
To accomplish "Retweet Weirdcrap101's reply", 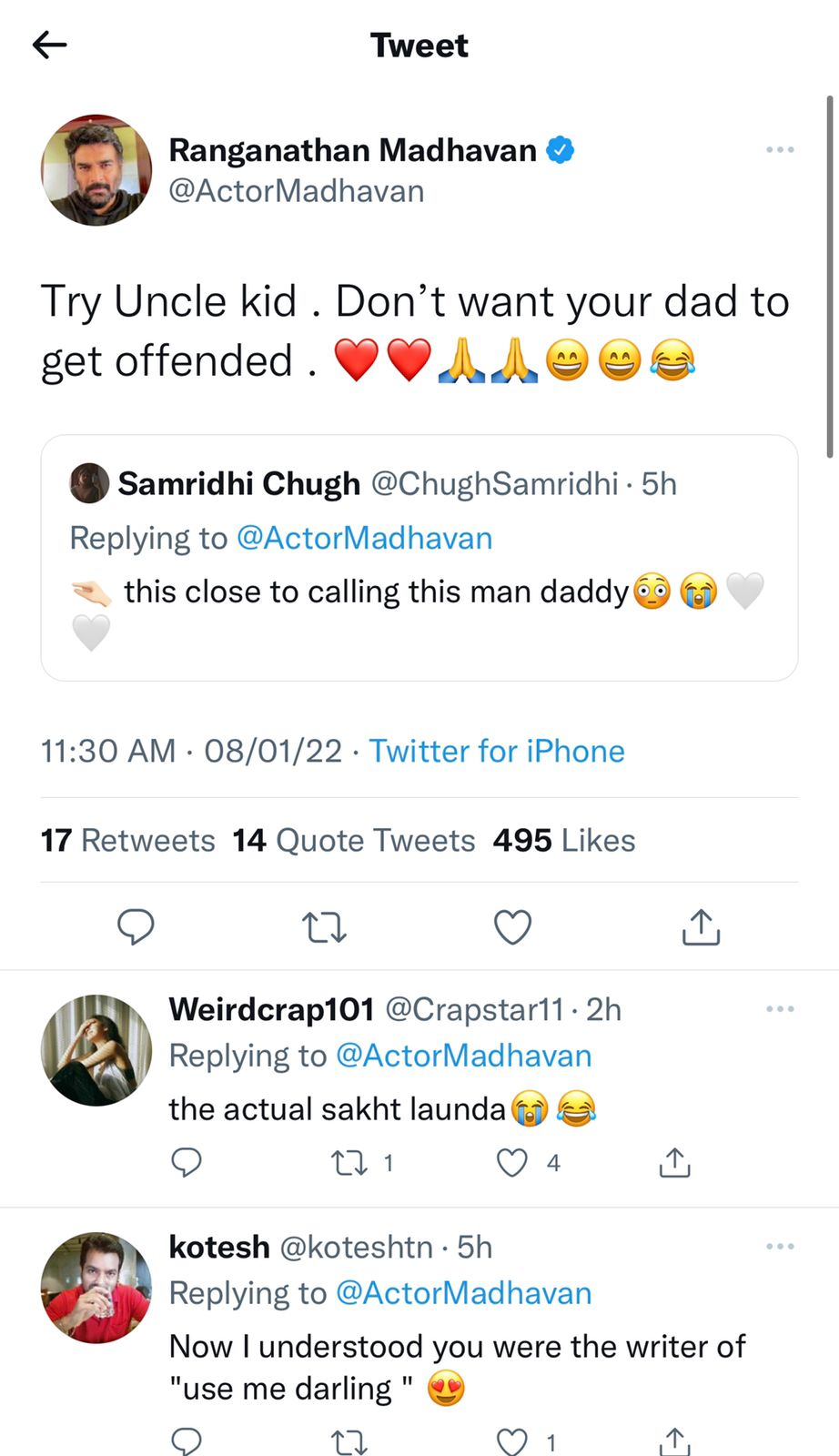I will point(350,1162).
